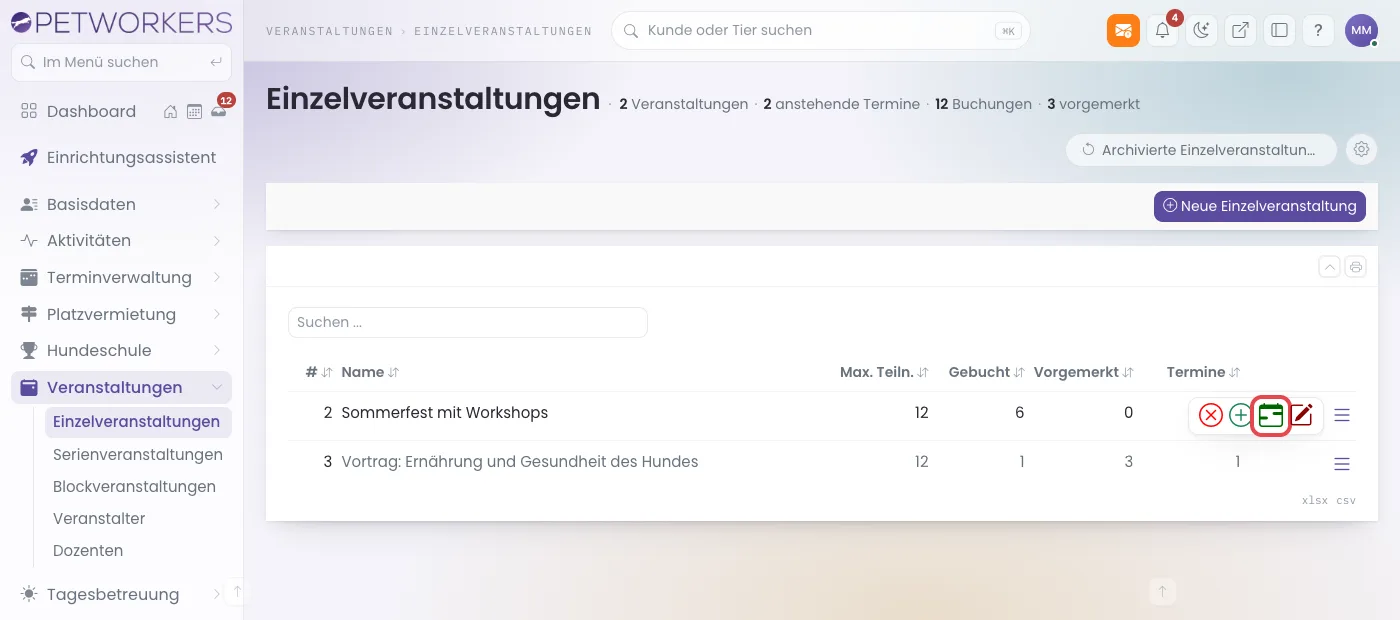This screenshot has height=620, width=1400.
Task: Focus the Im Menü suchen field
Action: coord(121,62)
